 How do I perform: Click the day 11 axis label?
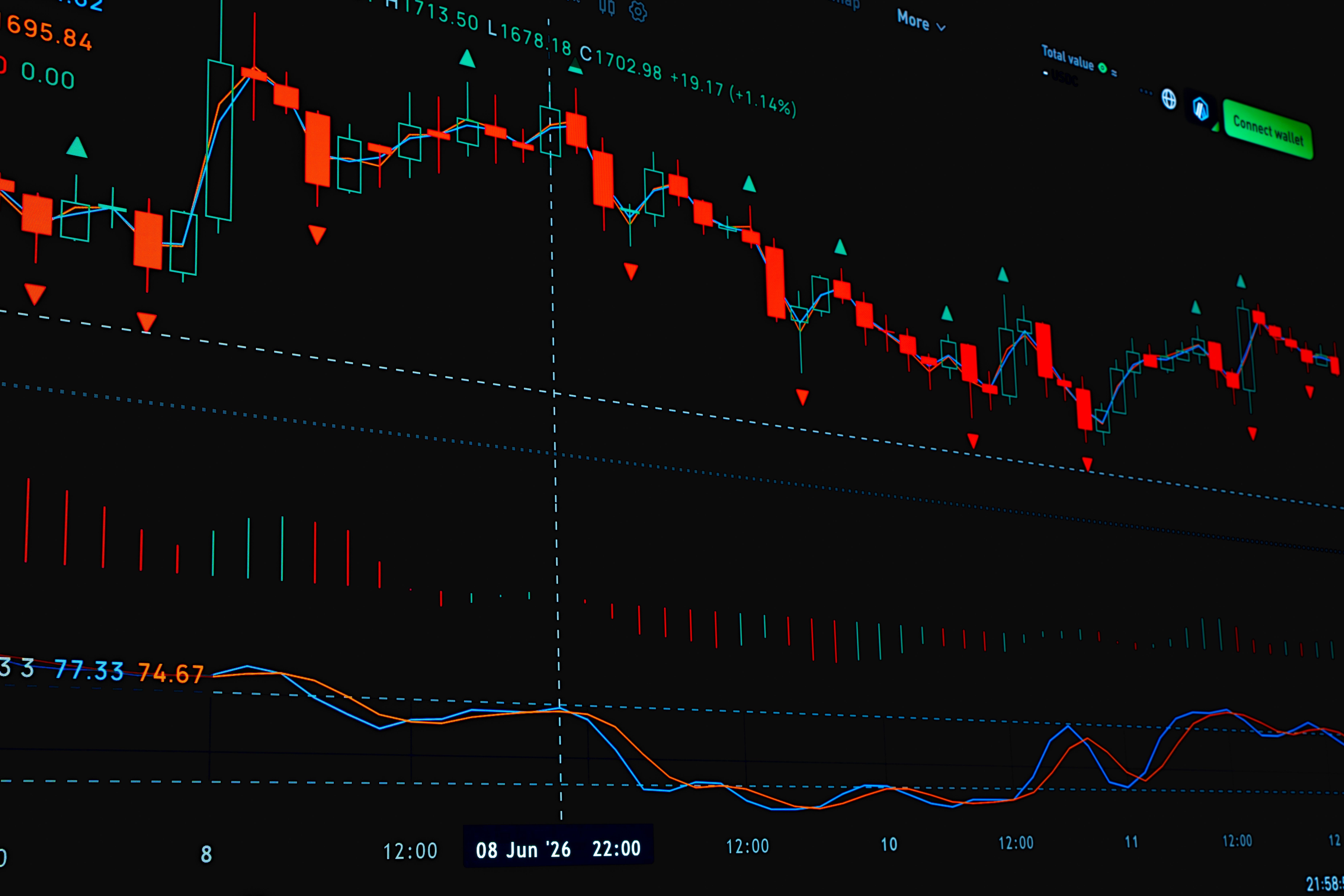click(1132, 842)
